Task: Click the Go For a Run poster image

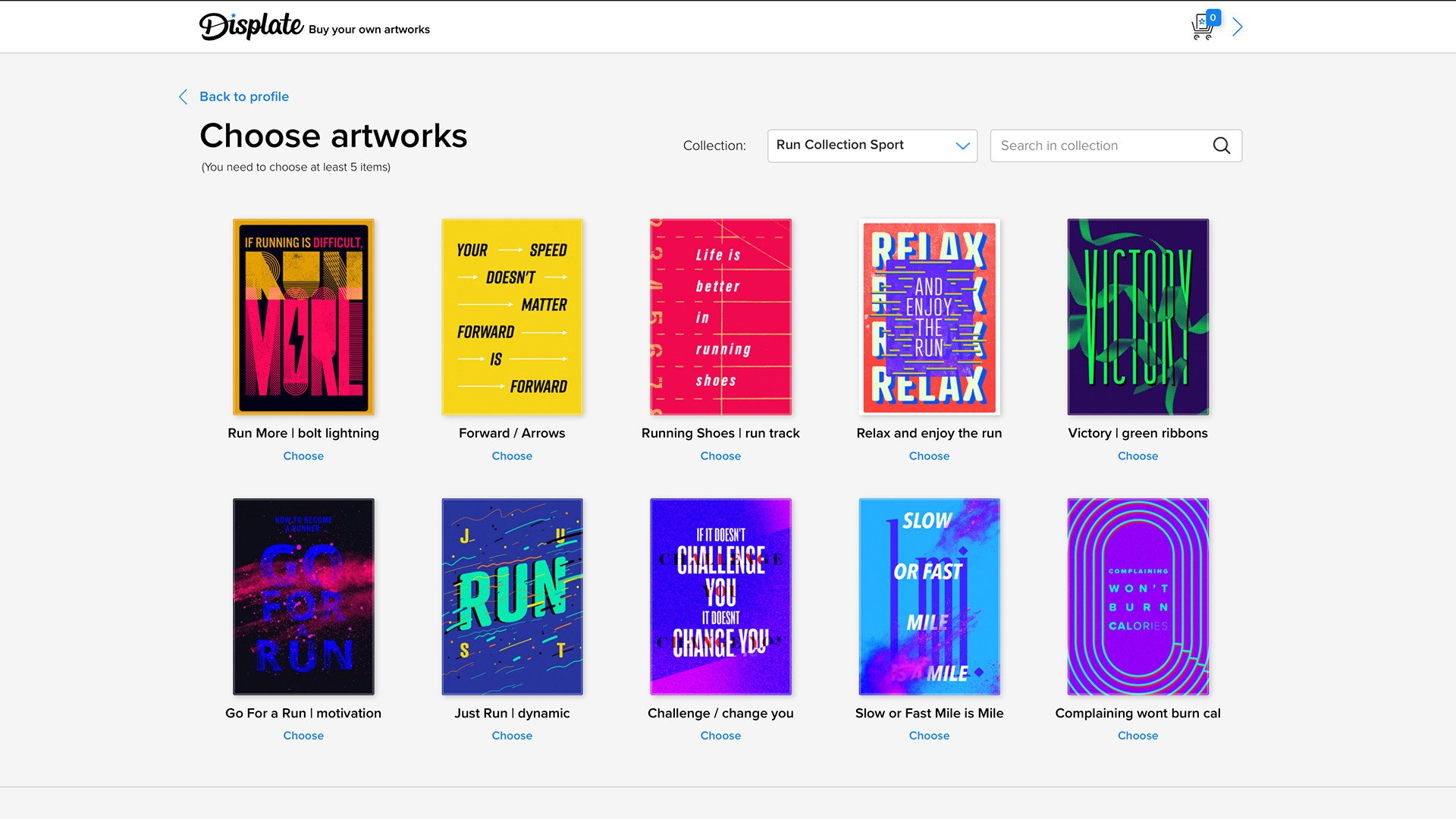Action: point(303,596)
